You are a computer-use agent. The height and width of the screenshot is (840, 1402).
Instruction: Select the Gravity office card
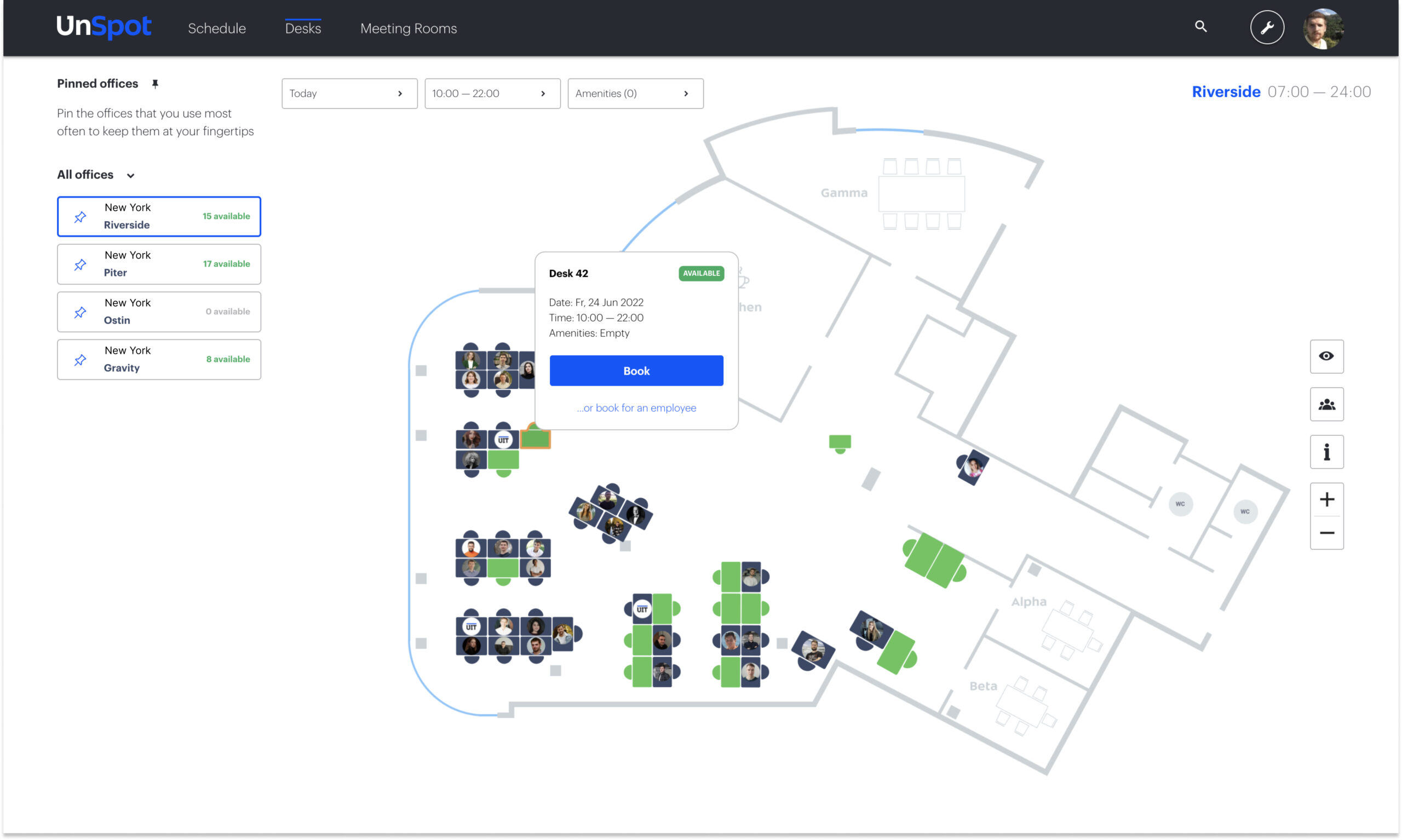(159, 359)
